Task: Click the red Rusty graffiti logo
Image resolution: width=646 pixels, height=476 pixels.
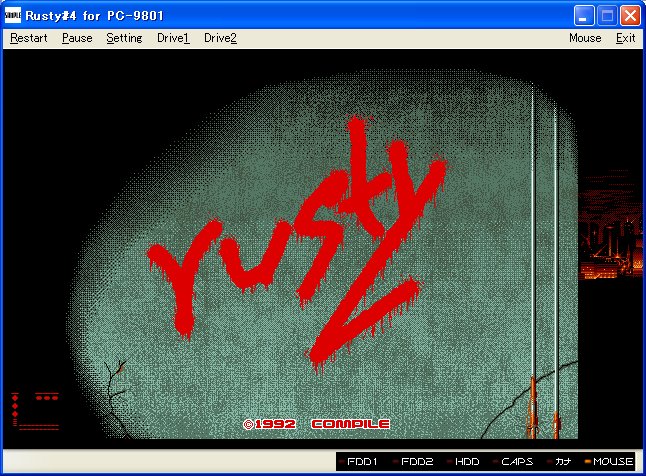Action: 297,243
